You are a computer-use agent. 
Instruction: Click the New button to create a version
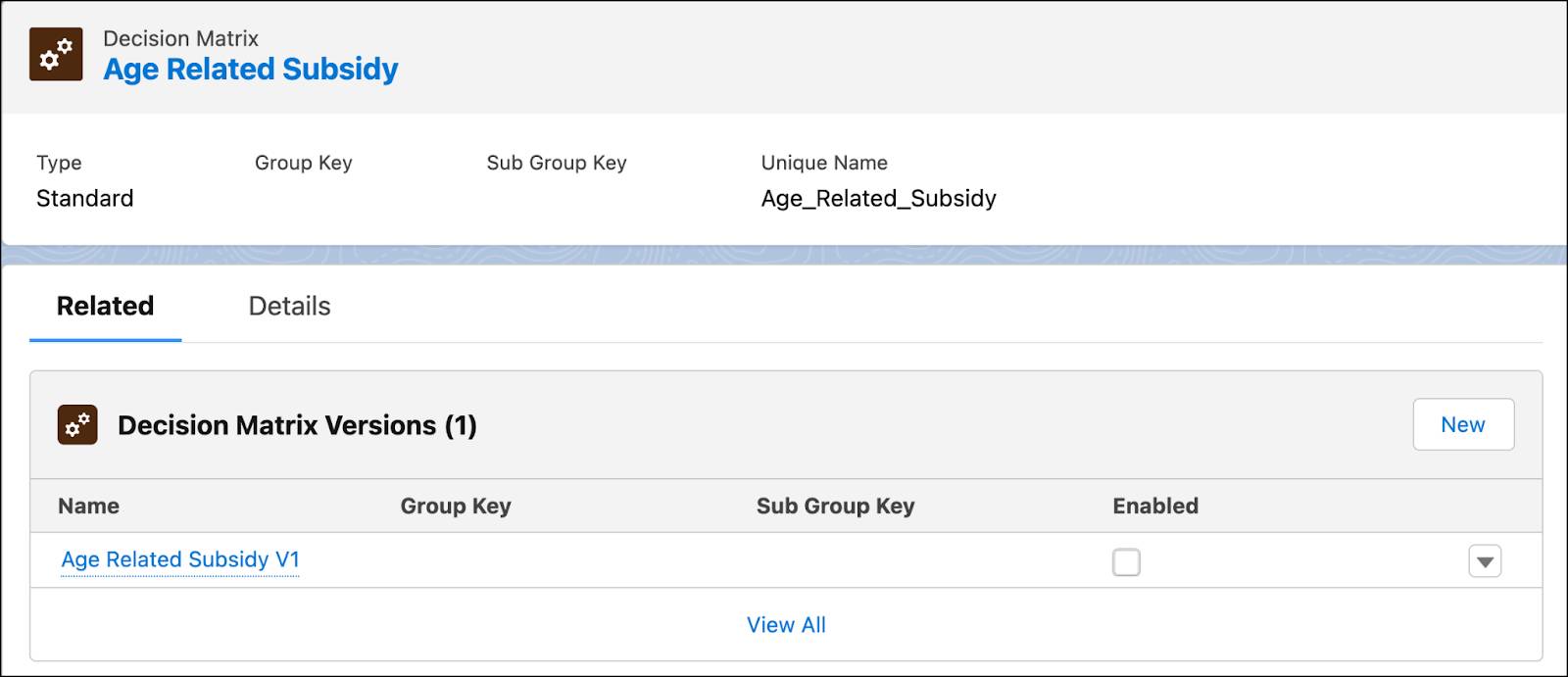[1463, 424]
